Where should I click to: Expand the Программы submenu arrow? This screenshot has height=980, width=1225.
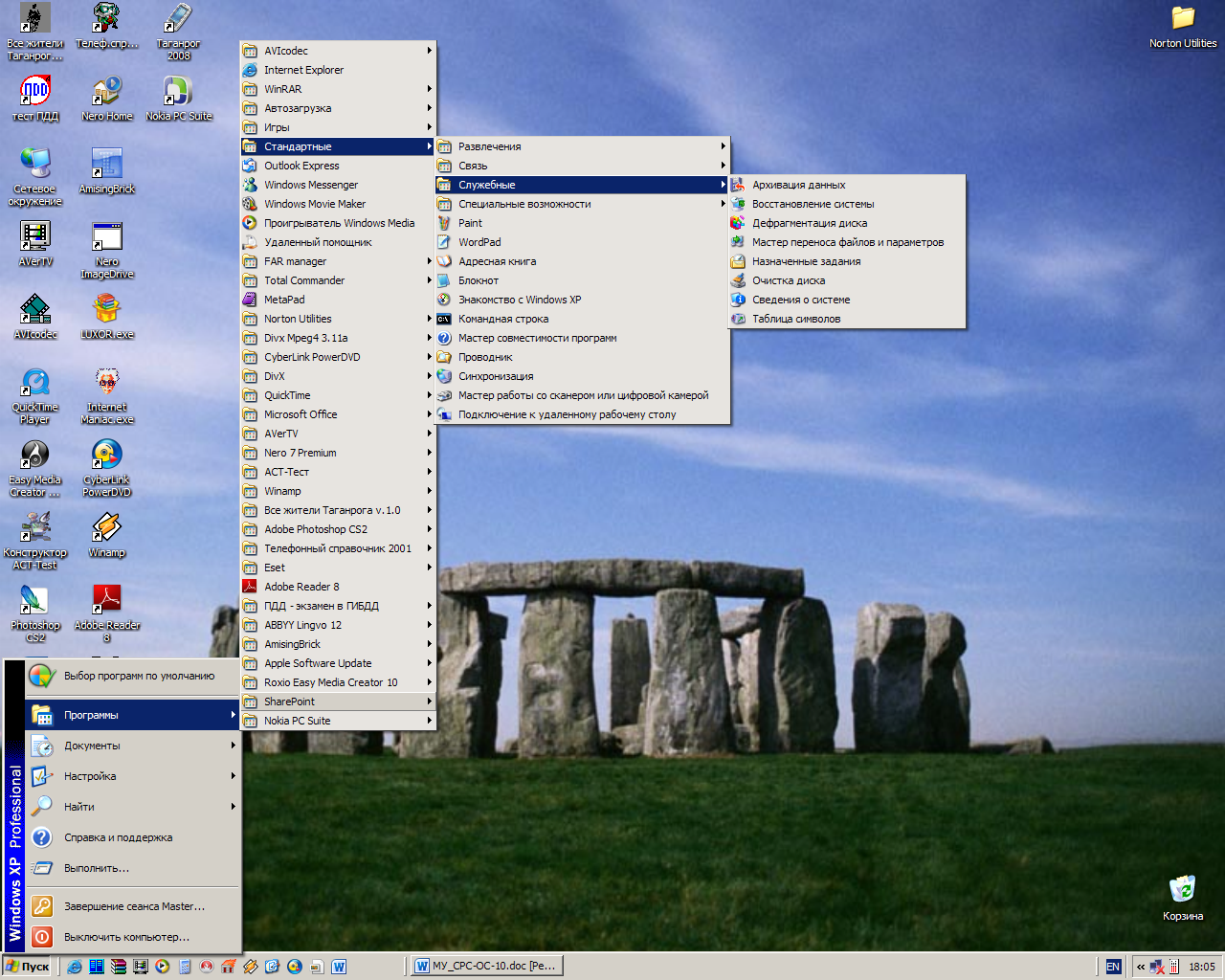point(233,715)
